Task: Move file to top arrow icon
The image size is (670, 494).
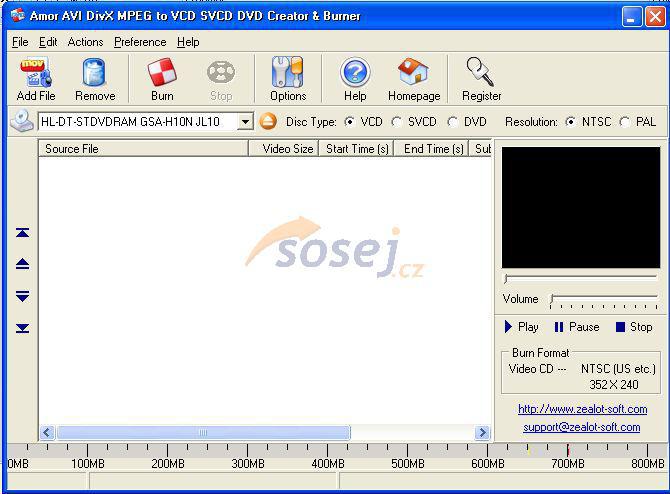Action: coord(22,232)
